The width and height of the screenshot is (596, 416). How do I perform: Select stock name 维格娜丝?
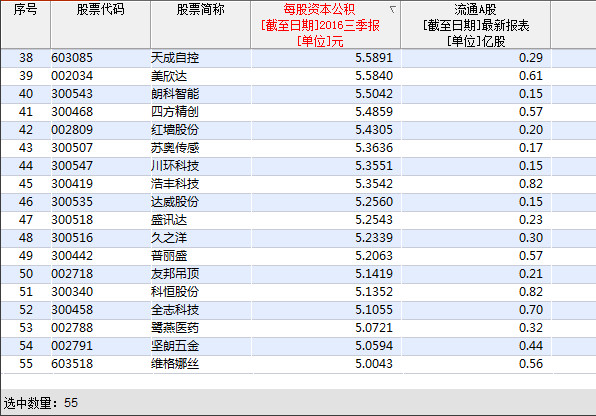[175, 364]
